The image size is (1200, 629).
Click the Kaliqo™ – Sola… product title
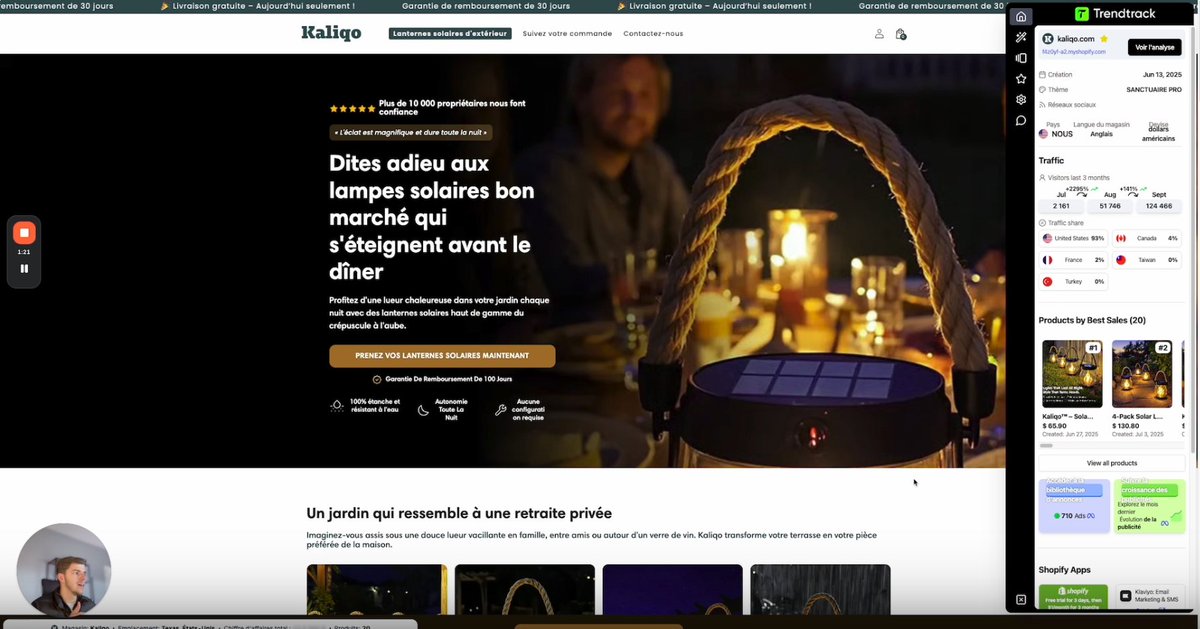coord(1067,415)
